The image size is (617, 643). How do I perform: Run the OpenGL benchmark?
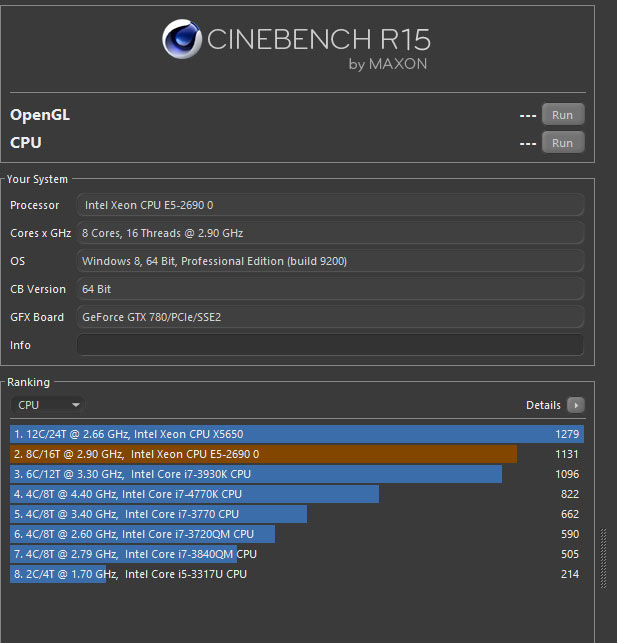point(563,114)
